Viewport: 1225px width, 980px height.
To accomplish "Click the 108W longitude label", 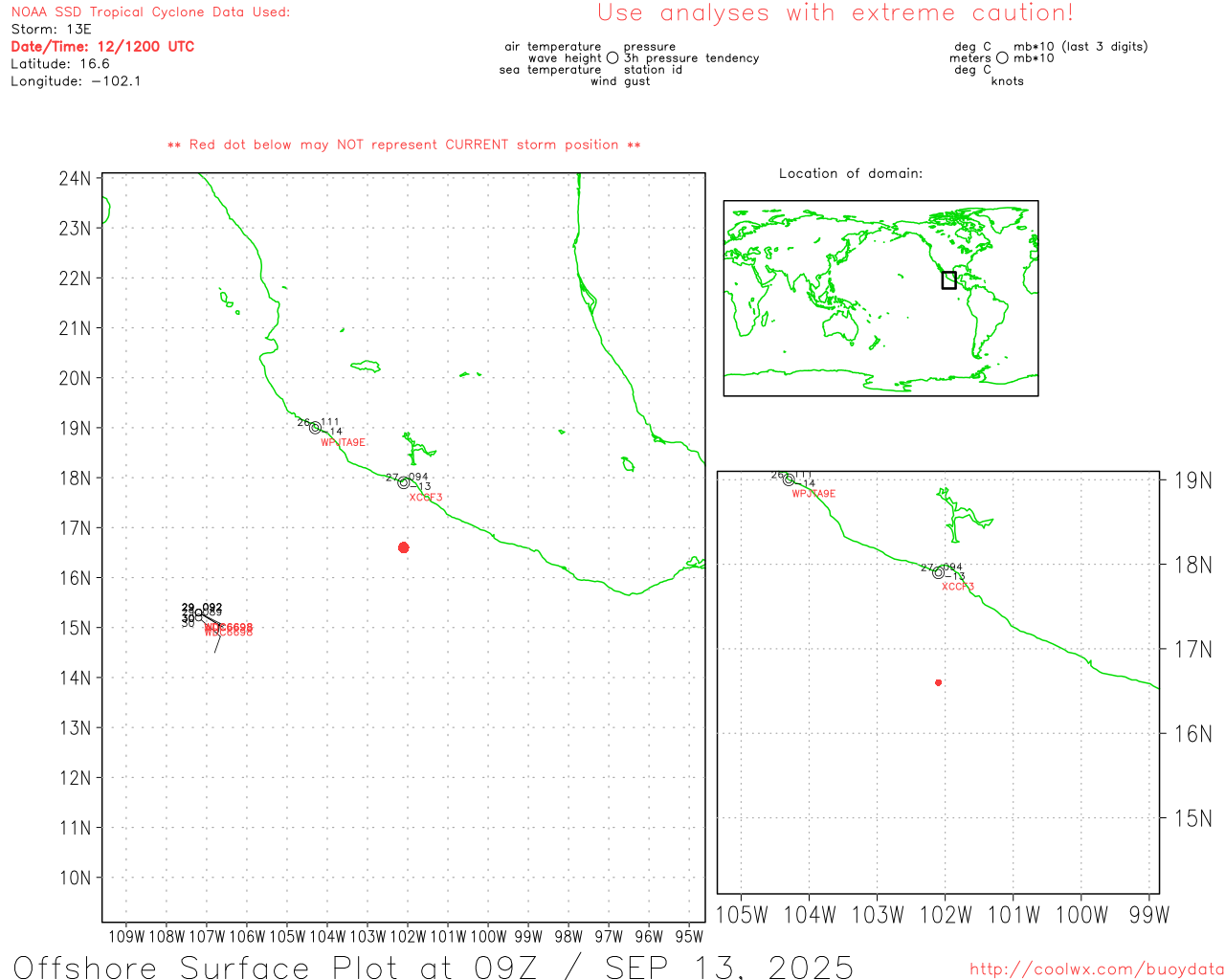I will (x=167, y=937).
